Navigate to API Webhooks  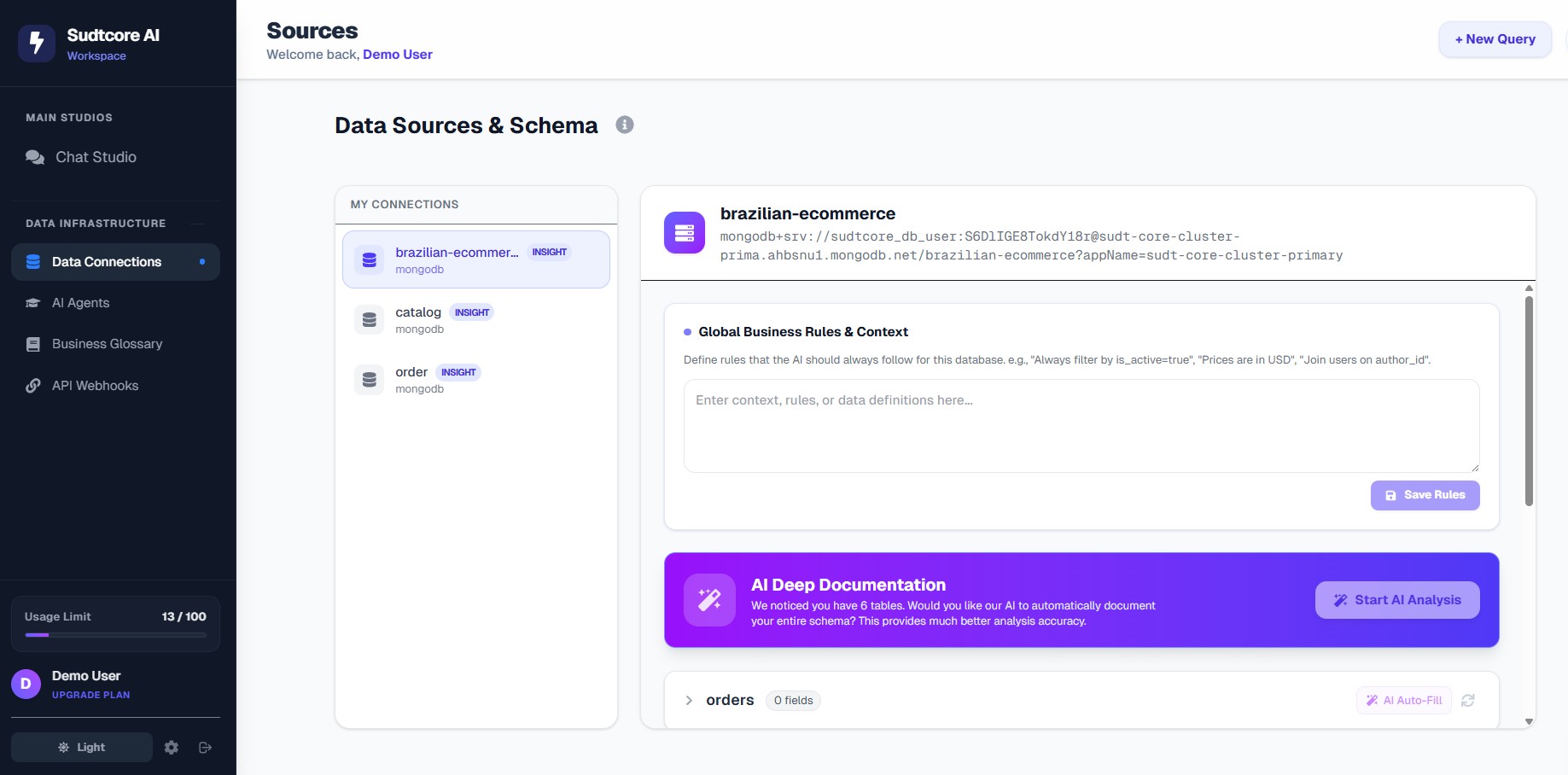pos(95,386)
